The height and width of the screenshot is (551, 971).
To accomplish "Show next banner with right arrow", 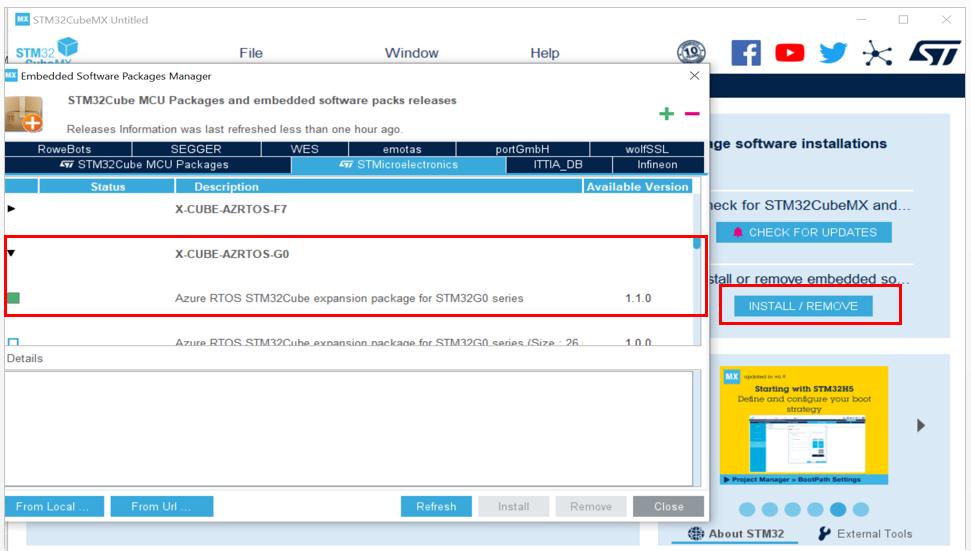I will click(x=921, y=425).
